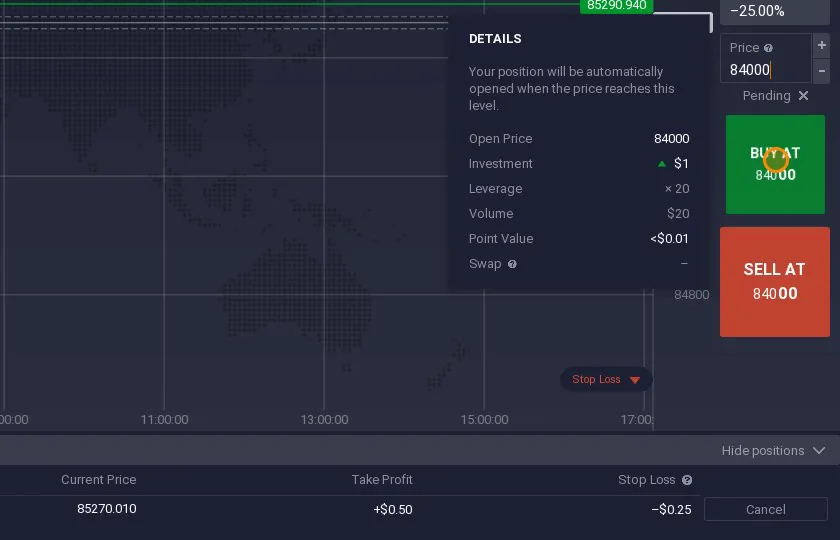Click the Leverage × 20 value
The height and width of the screenshot is (540, 840).
[x=677, y=189]
